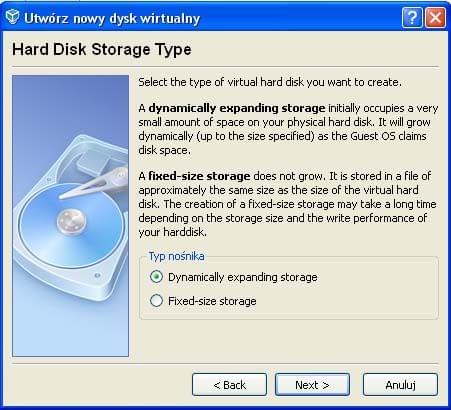Click the "Fixed-size storage" option label
Screen dimensions: 451x410
coord(212,301)
